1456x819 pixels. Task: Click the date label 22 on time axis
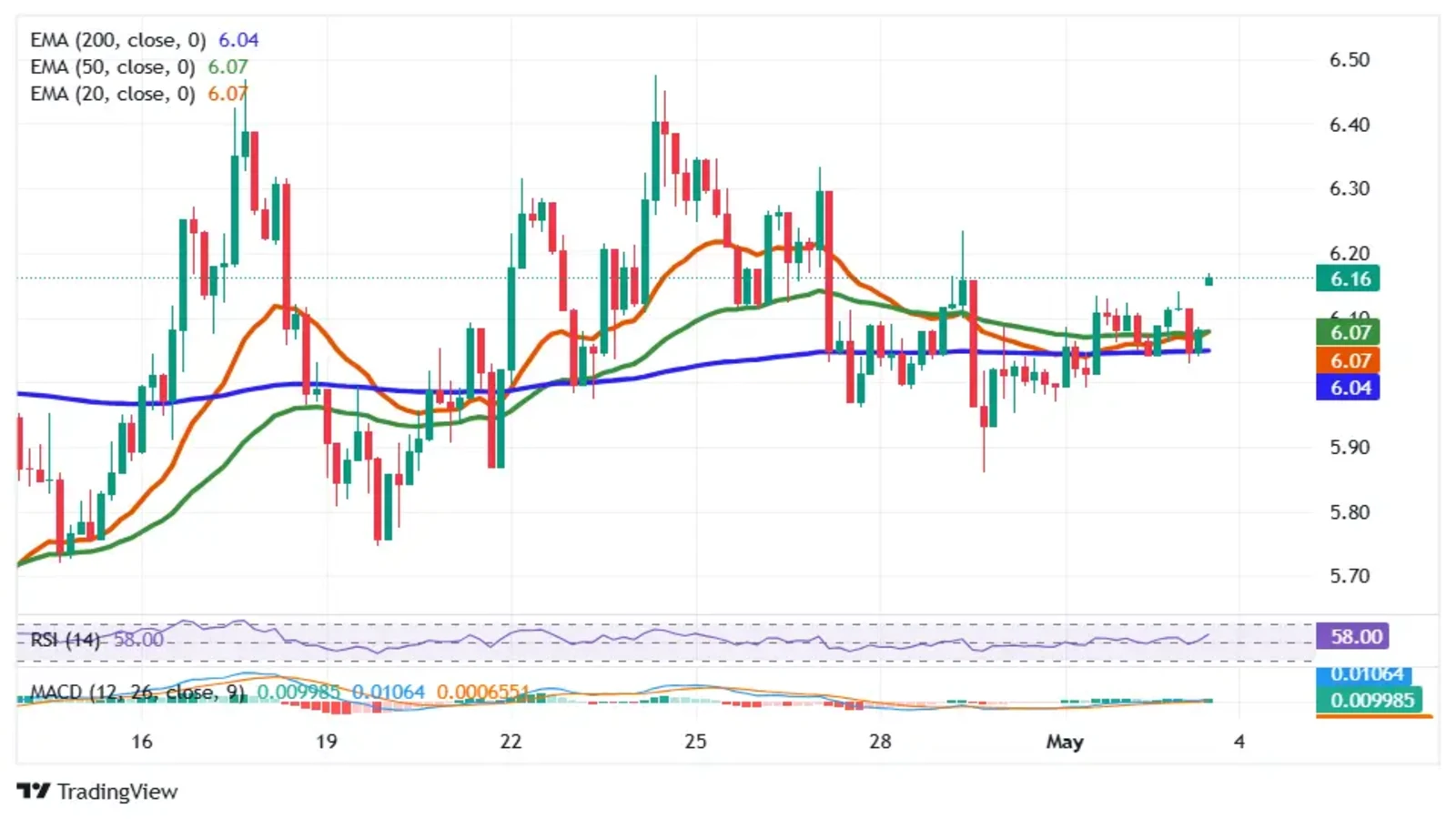pyautogui.click(x=511, y=742)
